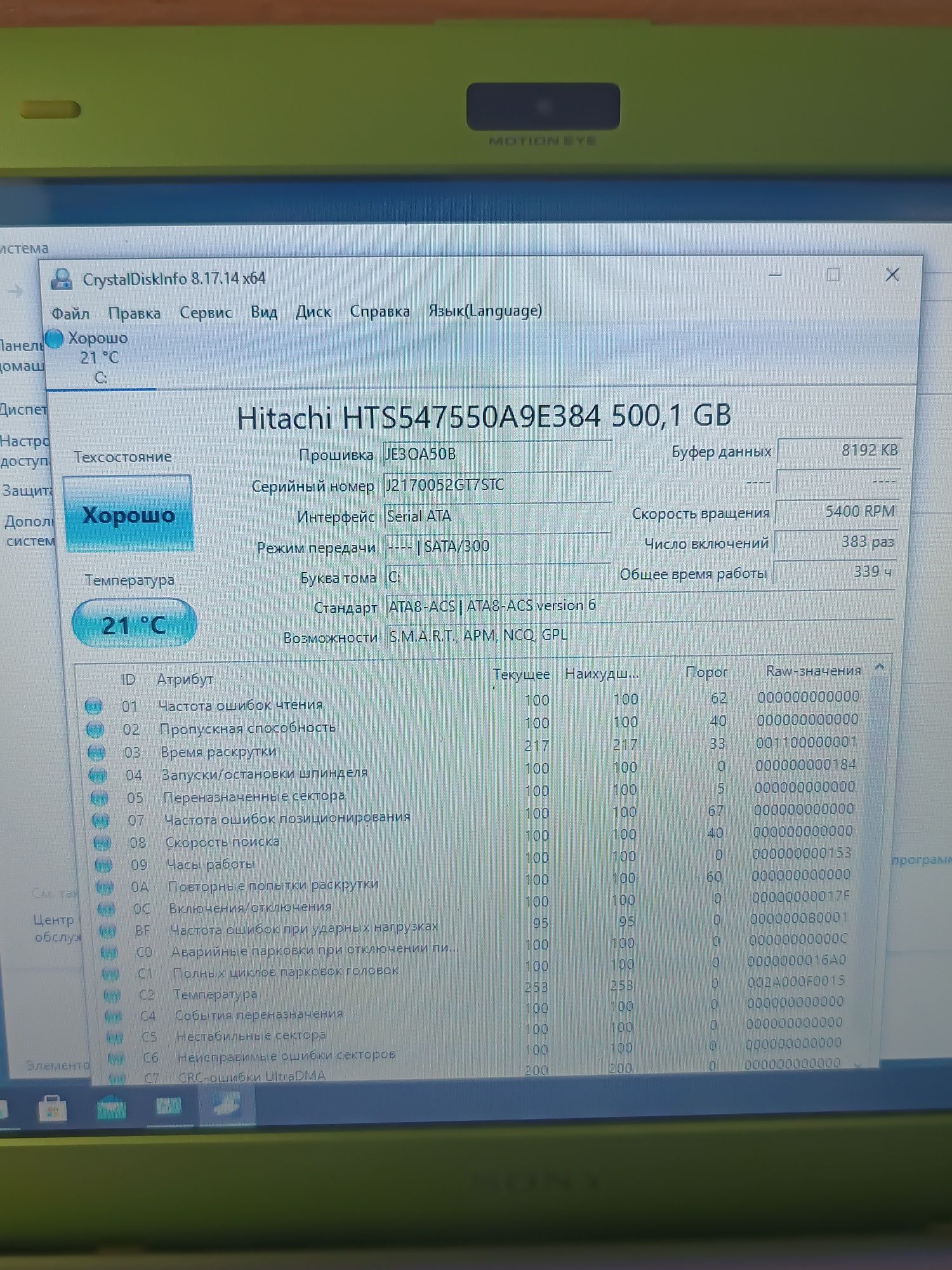Click status icon for Пропускная способность
The height and width of the screenshot is (1270, 952).
95,729
